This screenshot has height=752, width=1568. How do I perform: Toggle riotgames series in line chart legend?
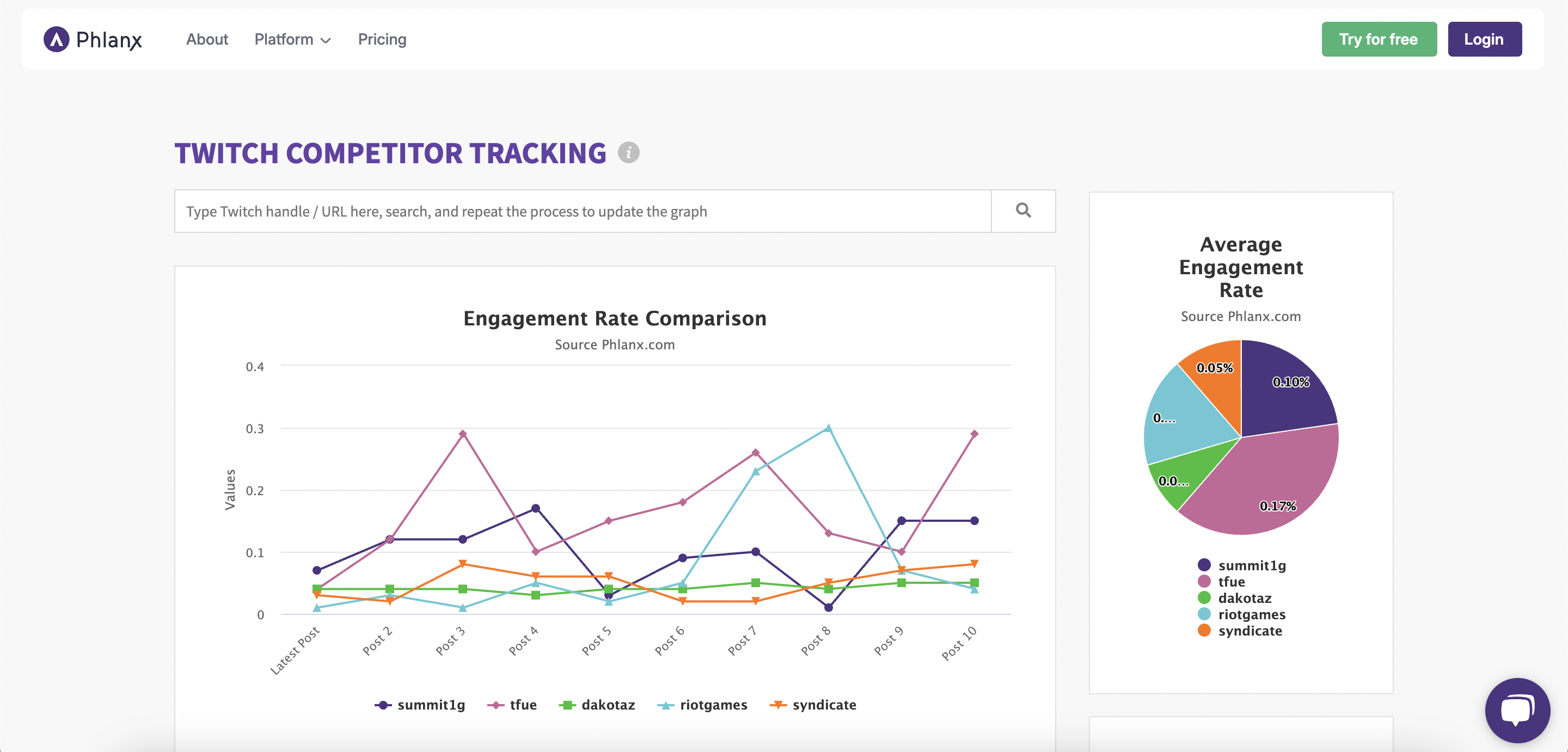pyautogui.click(x=702, y=705)
